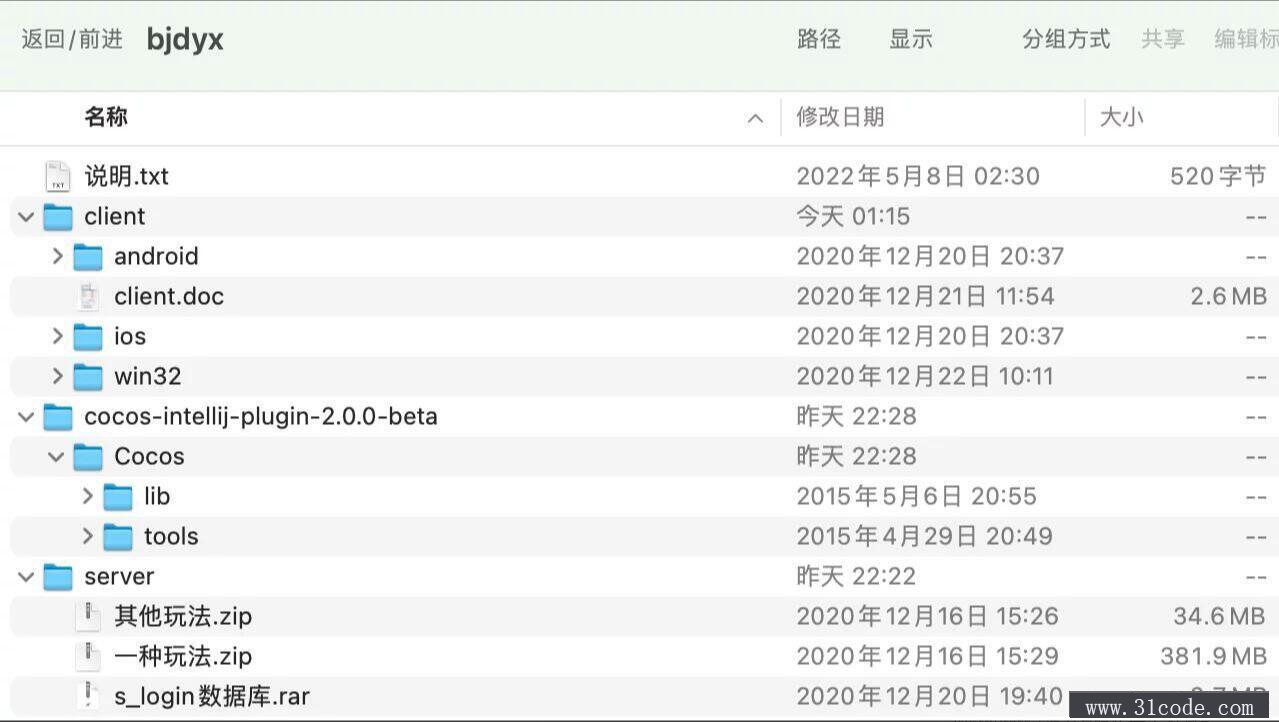This screenshot has height=722, width=1279.
Task: Click the 返回/前进 navigation button
Action: coord(72,39)
